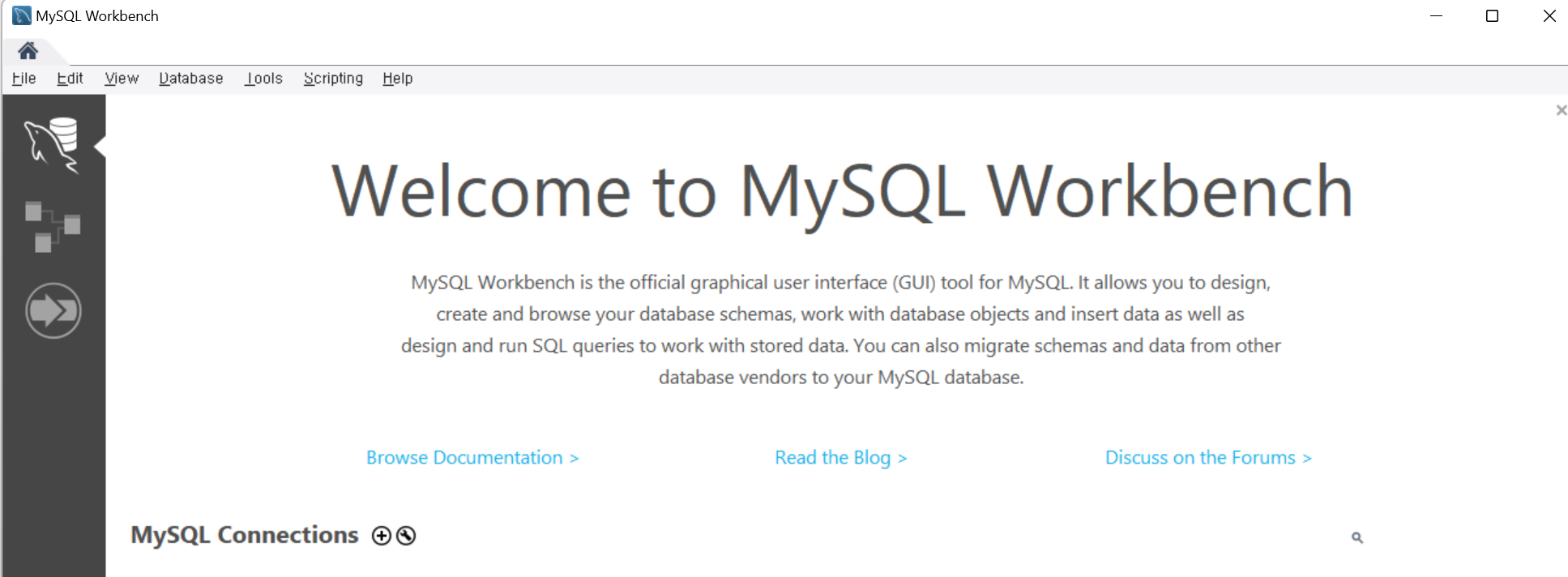Minimize the MySQL Workbench window
Screen dimensions: 1568x577
click(x=1437, y=15)
